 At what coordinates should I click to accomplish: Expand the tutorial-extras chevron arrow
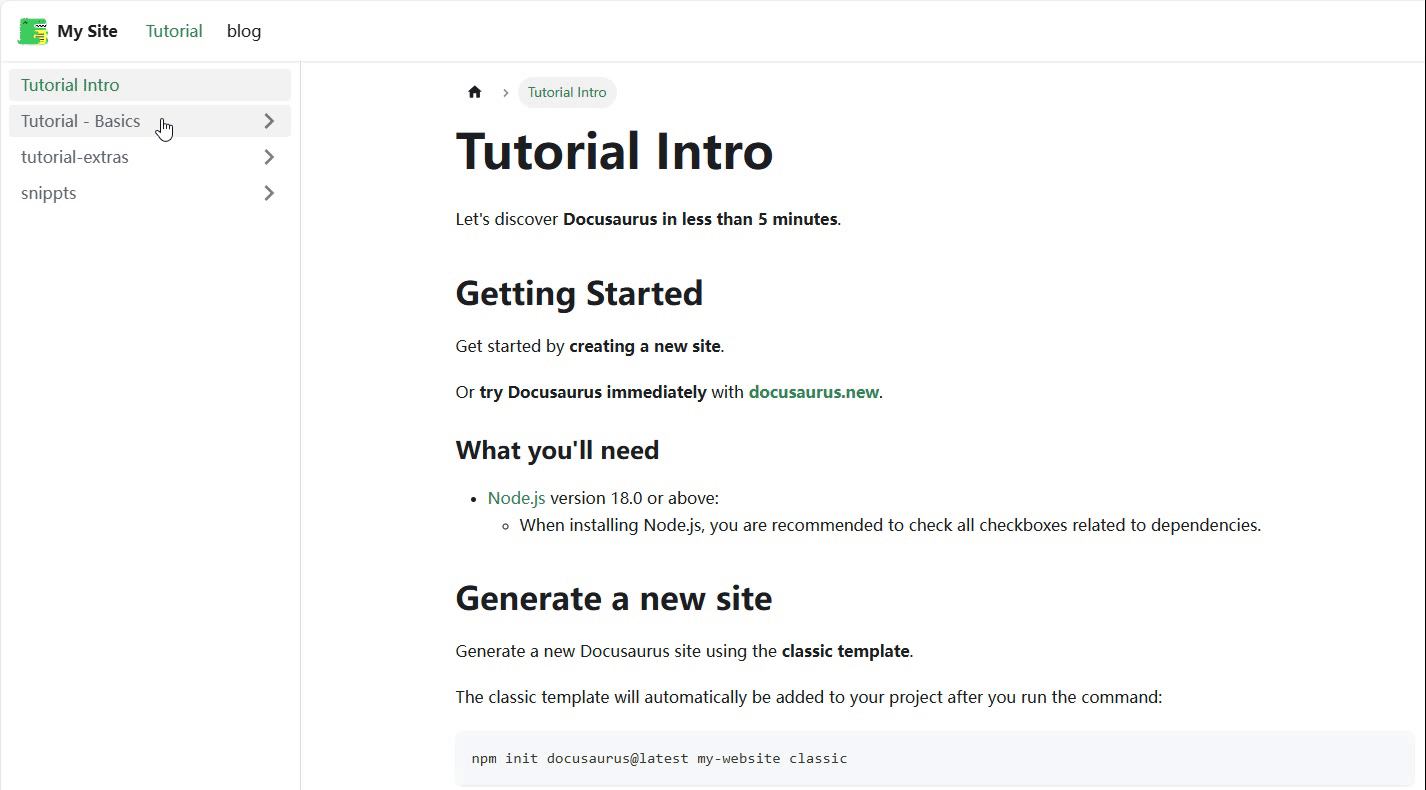(x=268, y=157)
